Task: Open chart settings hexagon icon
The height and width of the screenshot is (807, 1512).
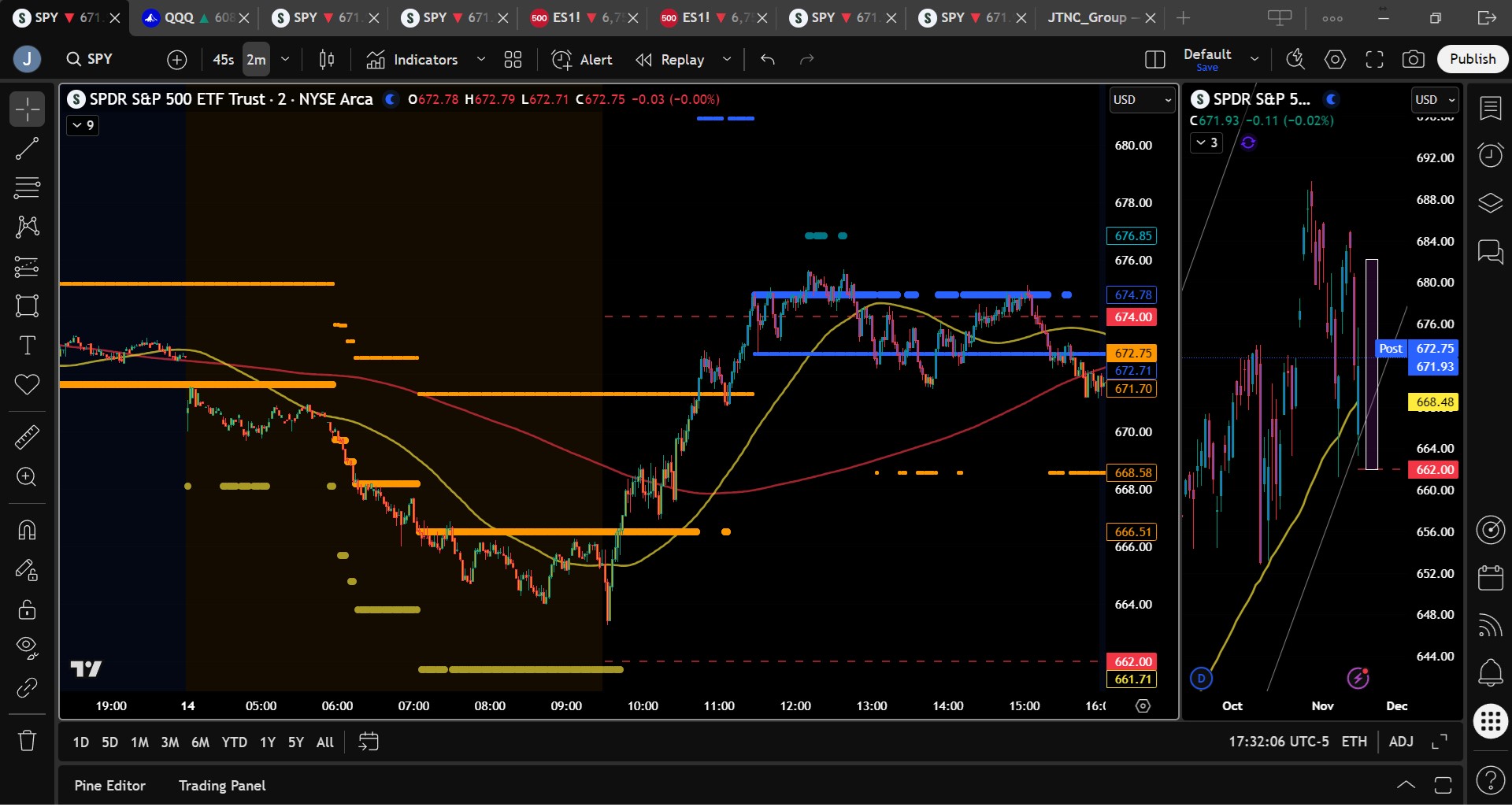Action: pos(1335,60)
